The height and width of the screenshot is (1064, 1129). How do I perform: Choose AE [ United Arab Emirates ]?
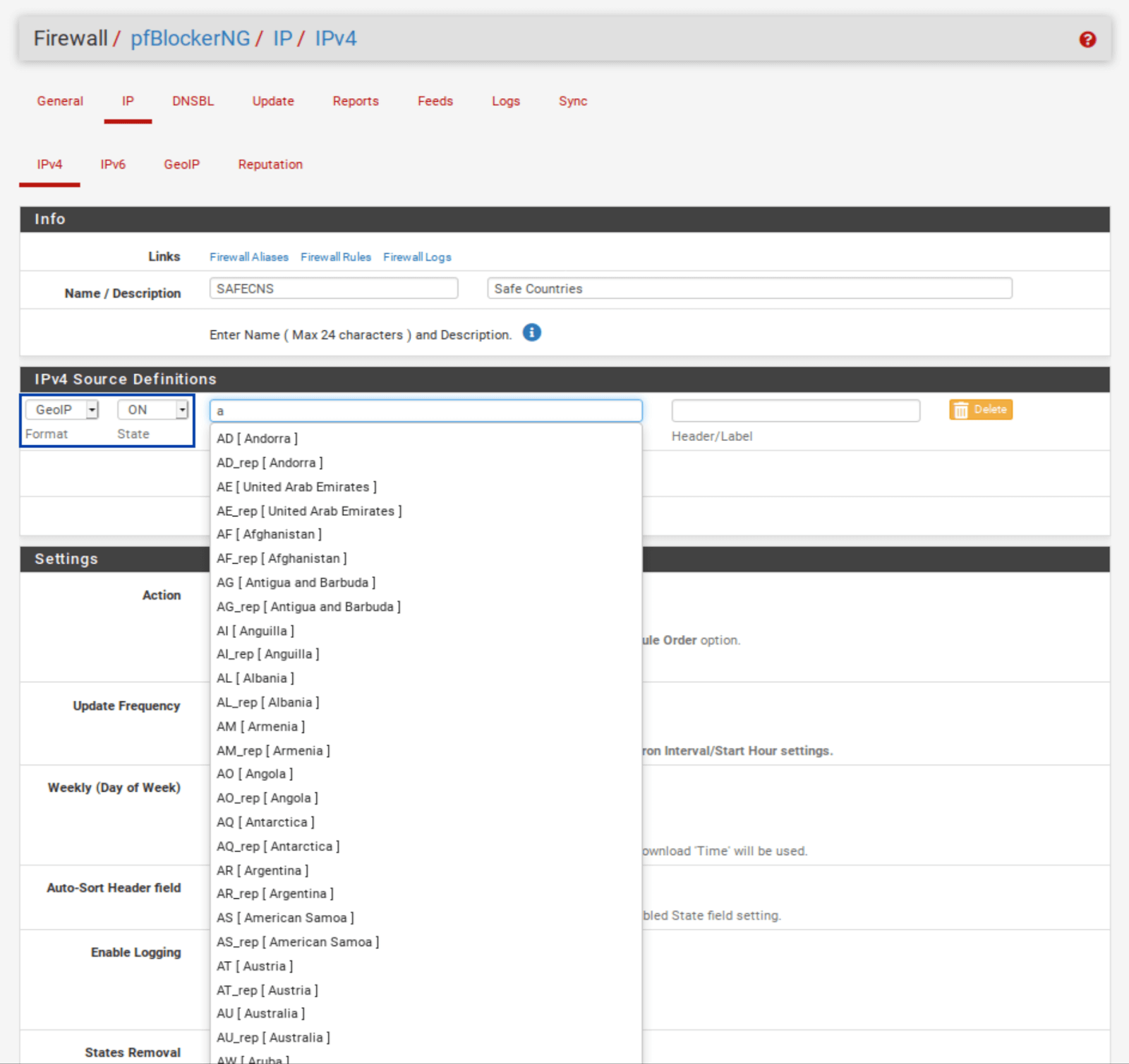tap(426, 487)
